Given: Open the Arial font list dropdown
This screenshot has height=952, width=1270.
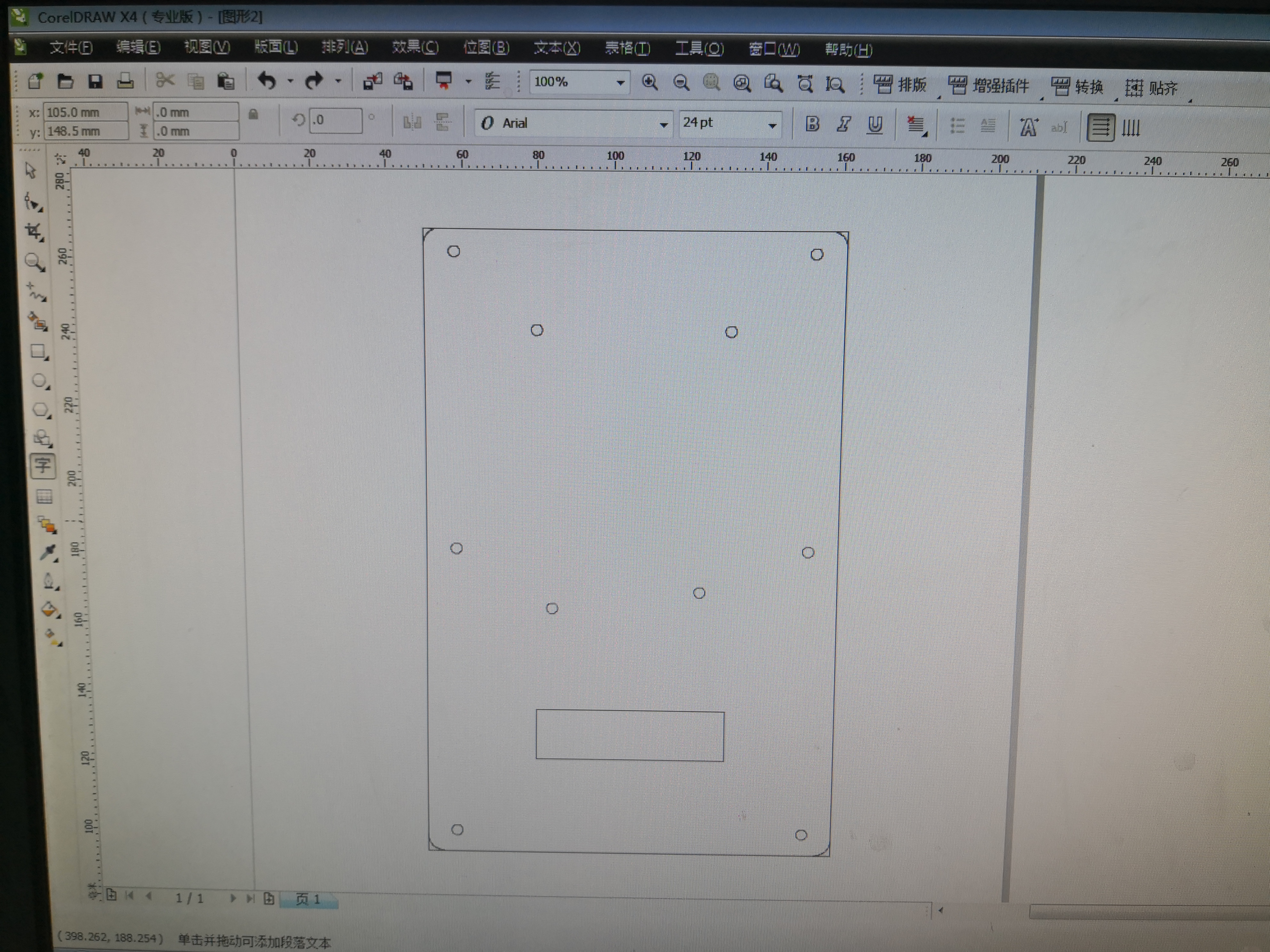Looking at the screenshot, I should click(663, 124).
